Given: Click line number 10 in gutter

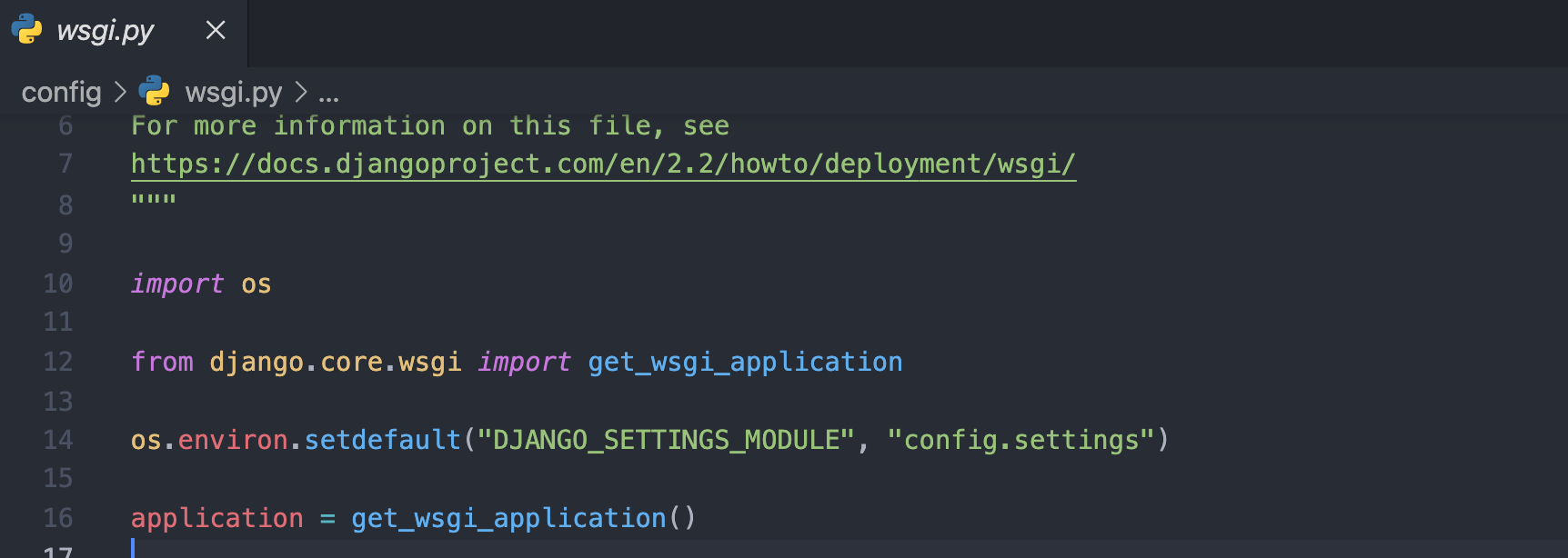Looking at the screenshot, I should [x=58, y=284].
